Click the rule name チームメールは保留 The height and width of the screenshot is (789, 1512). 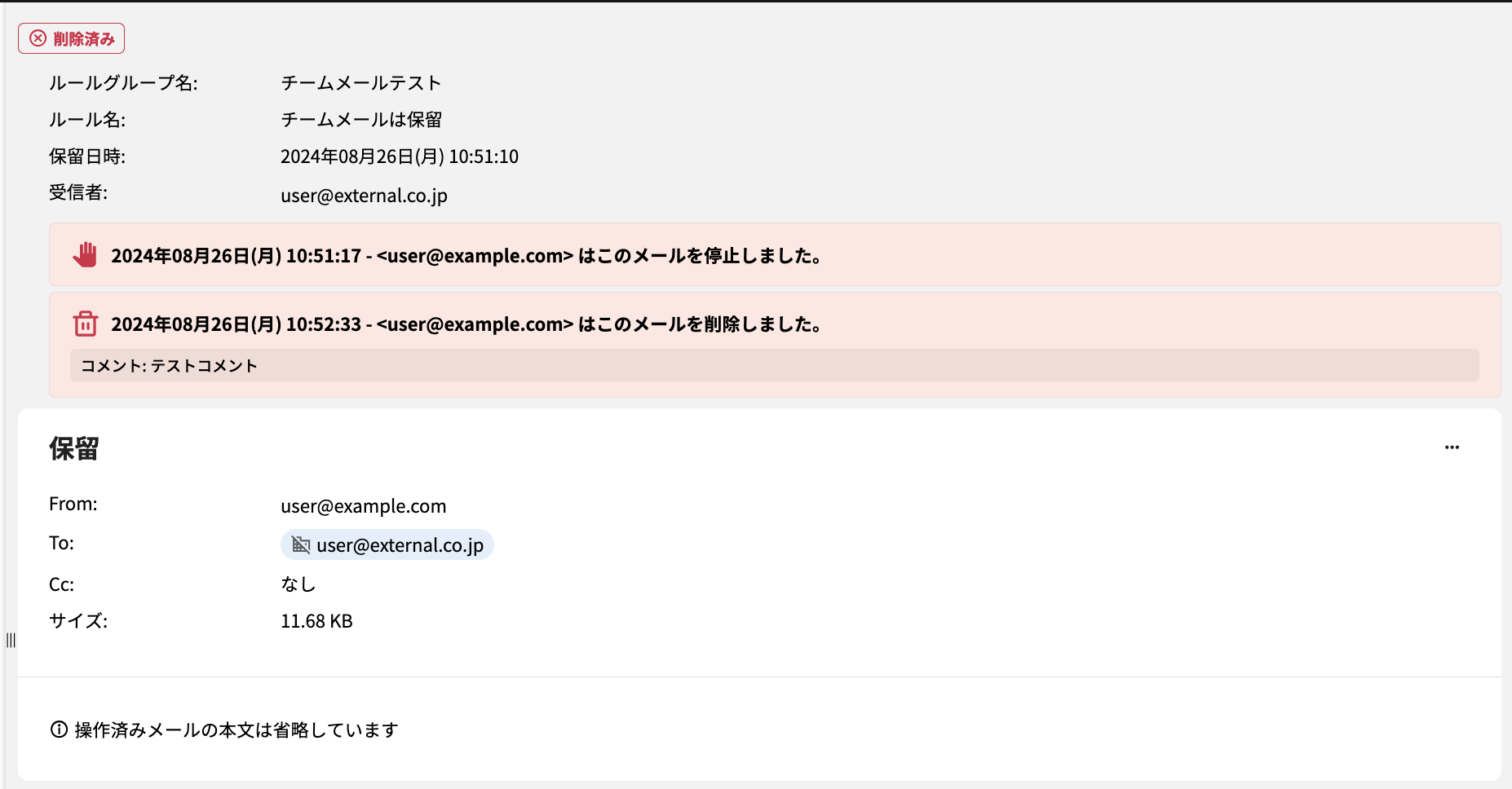360,120
